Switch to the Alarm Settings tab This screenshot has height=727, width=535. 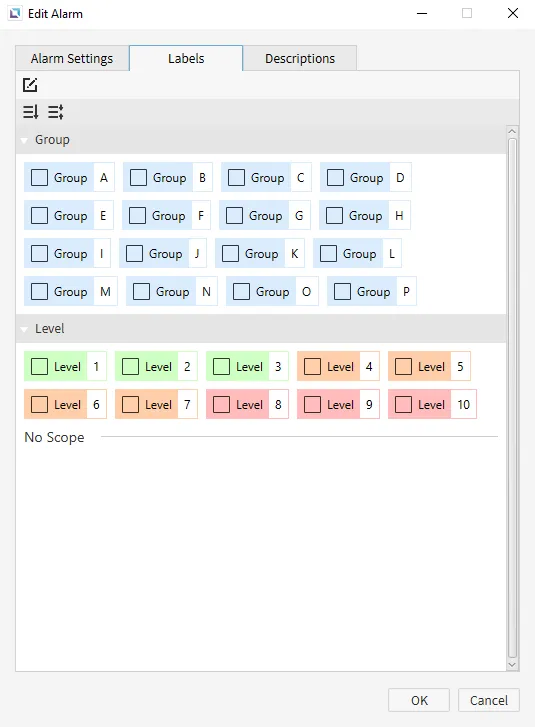(72, 58)
